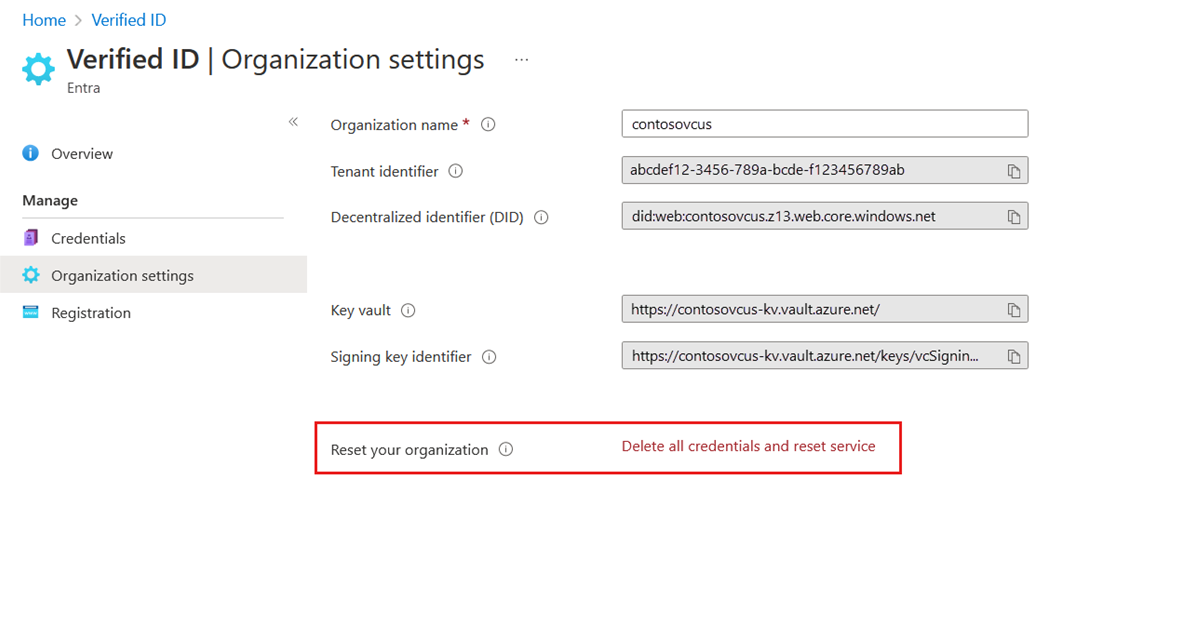The height and width of the screenshot is (641, 1198).
Task: Click Delete all credentials and reset service
Action: pos(748,446)
